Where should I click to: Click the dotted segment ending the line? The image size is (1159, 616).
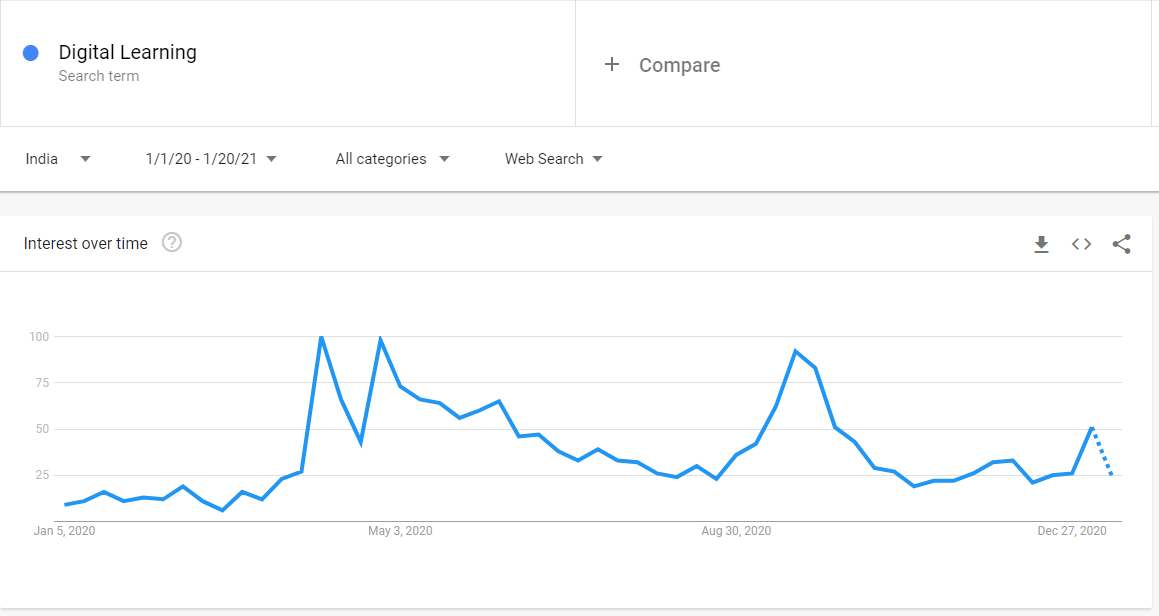pos(1102,451)
